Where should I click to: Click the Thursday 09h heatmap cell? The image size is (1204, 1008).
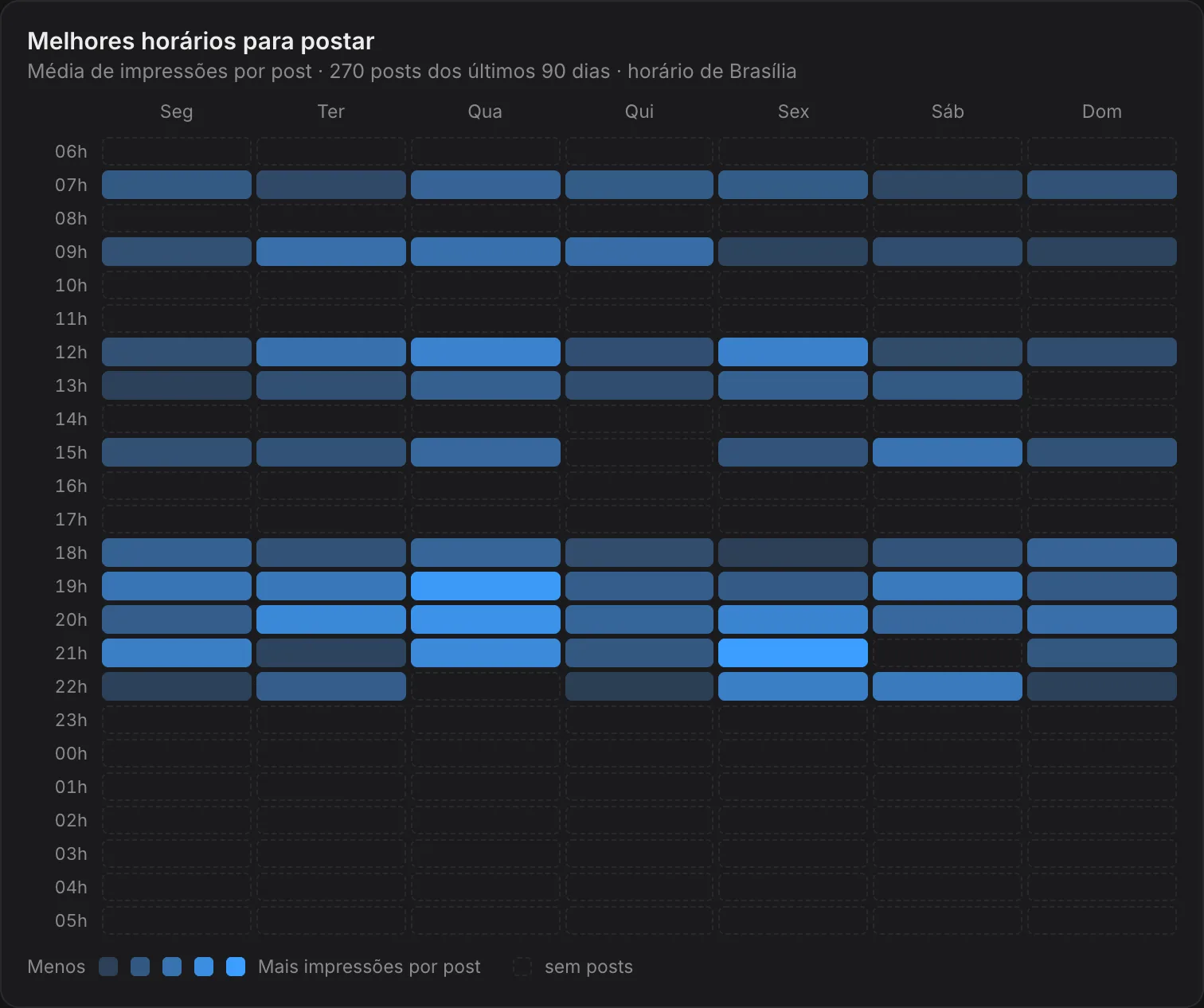(x=639, y=252)
